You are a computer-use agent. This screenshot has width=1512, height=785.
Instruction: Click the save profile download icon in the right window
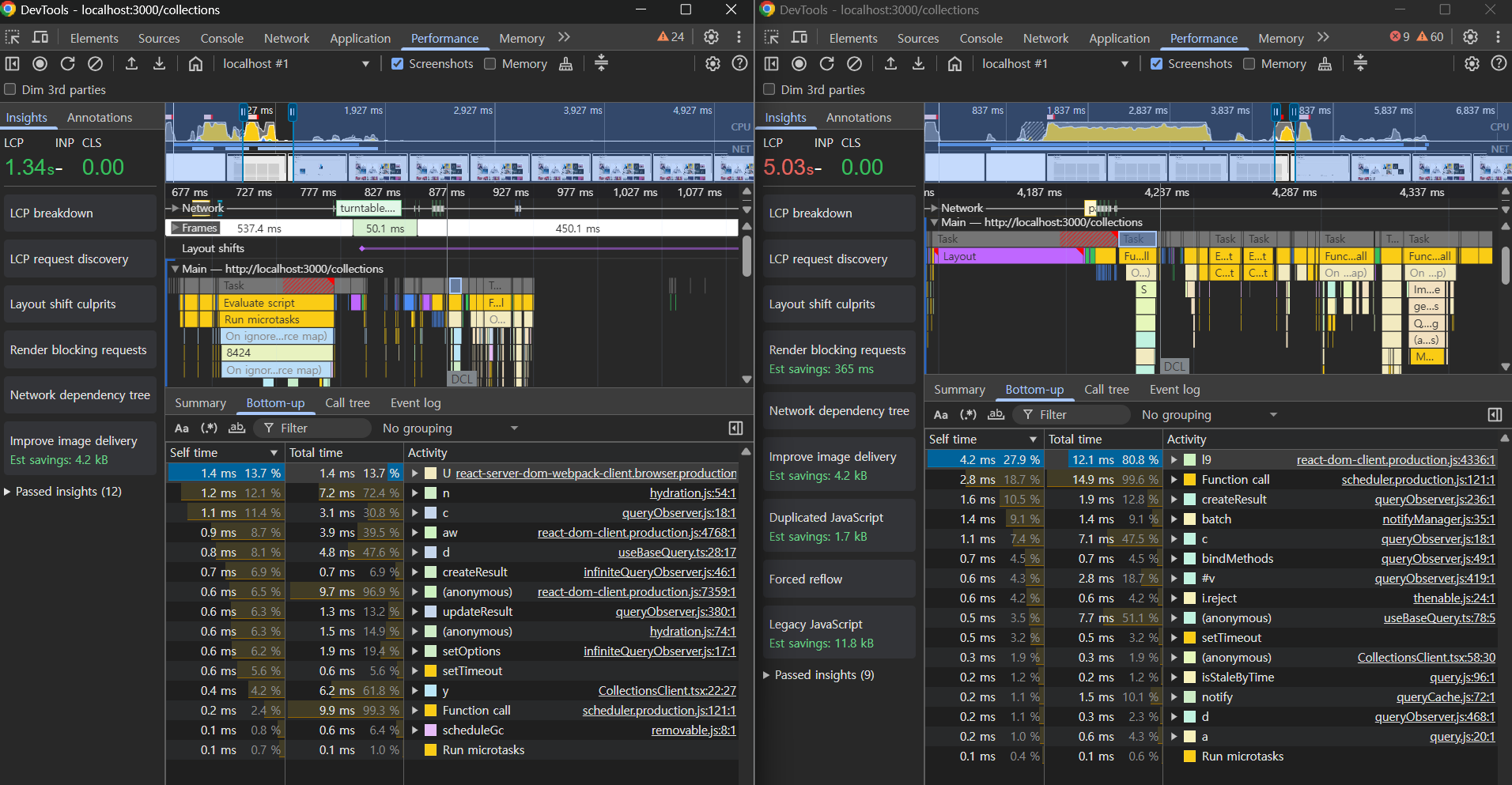[x=918, y=64]
